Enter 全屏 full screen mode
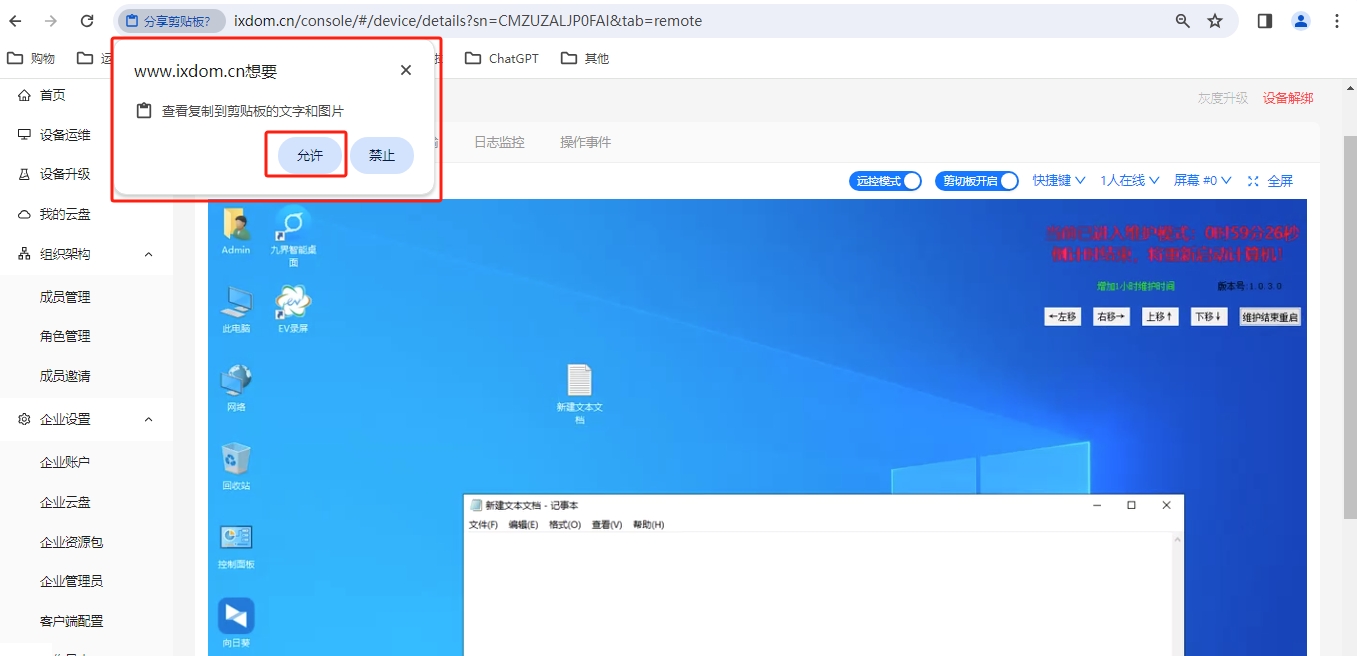 coord(1270,181)
